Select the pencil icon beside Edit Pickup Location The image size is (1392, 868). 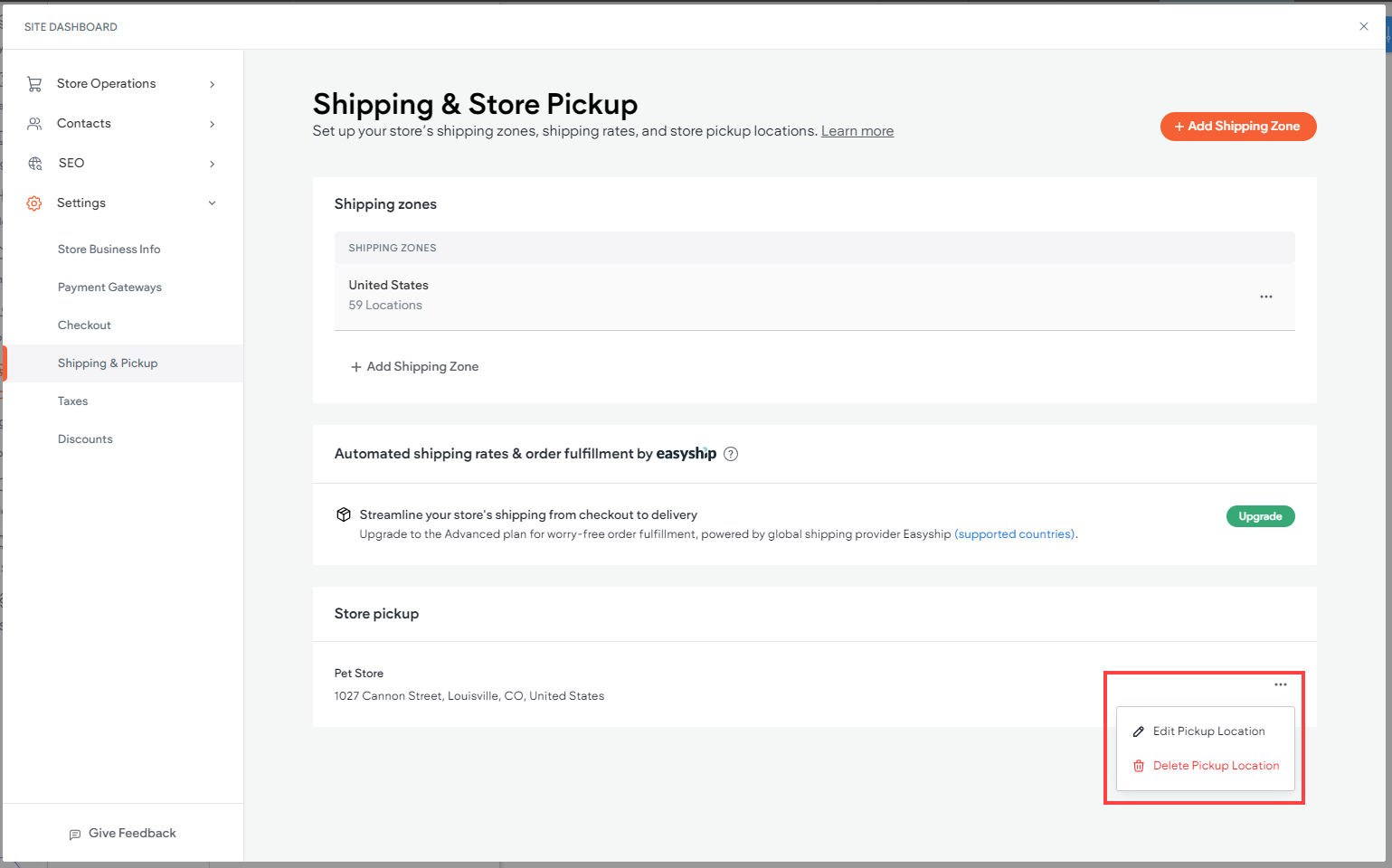tap(1138, 731)
